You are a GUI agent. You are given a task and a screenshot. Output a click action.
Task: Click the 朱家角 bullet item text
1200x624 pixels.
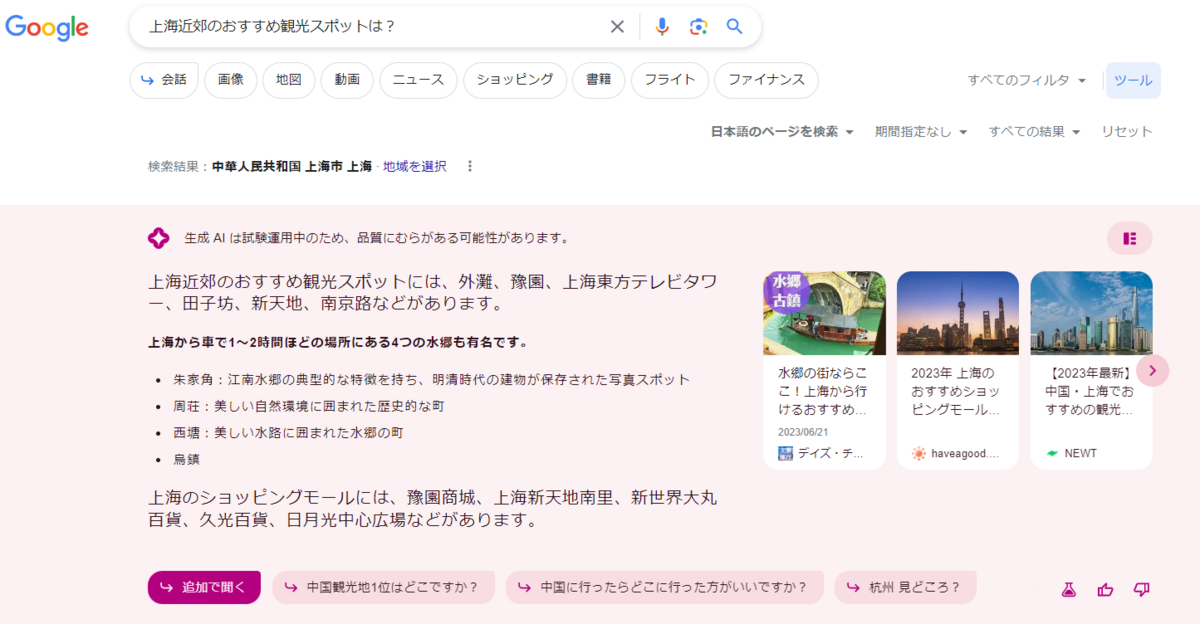431,380
